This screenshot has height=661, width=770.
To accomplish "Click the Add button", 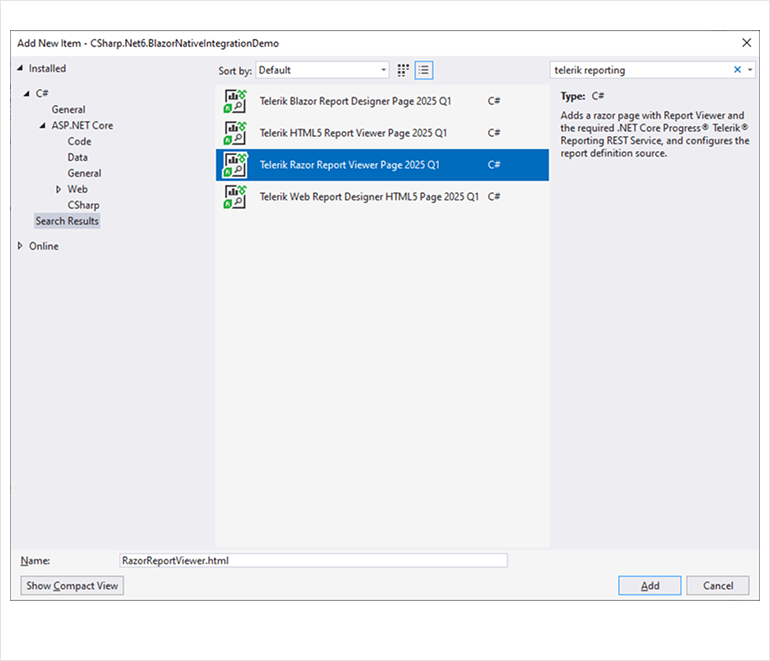I will click(649, 586).
